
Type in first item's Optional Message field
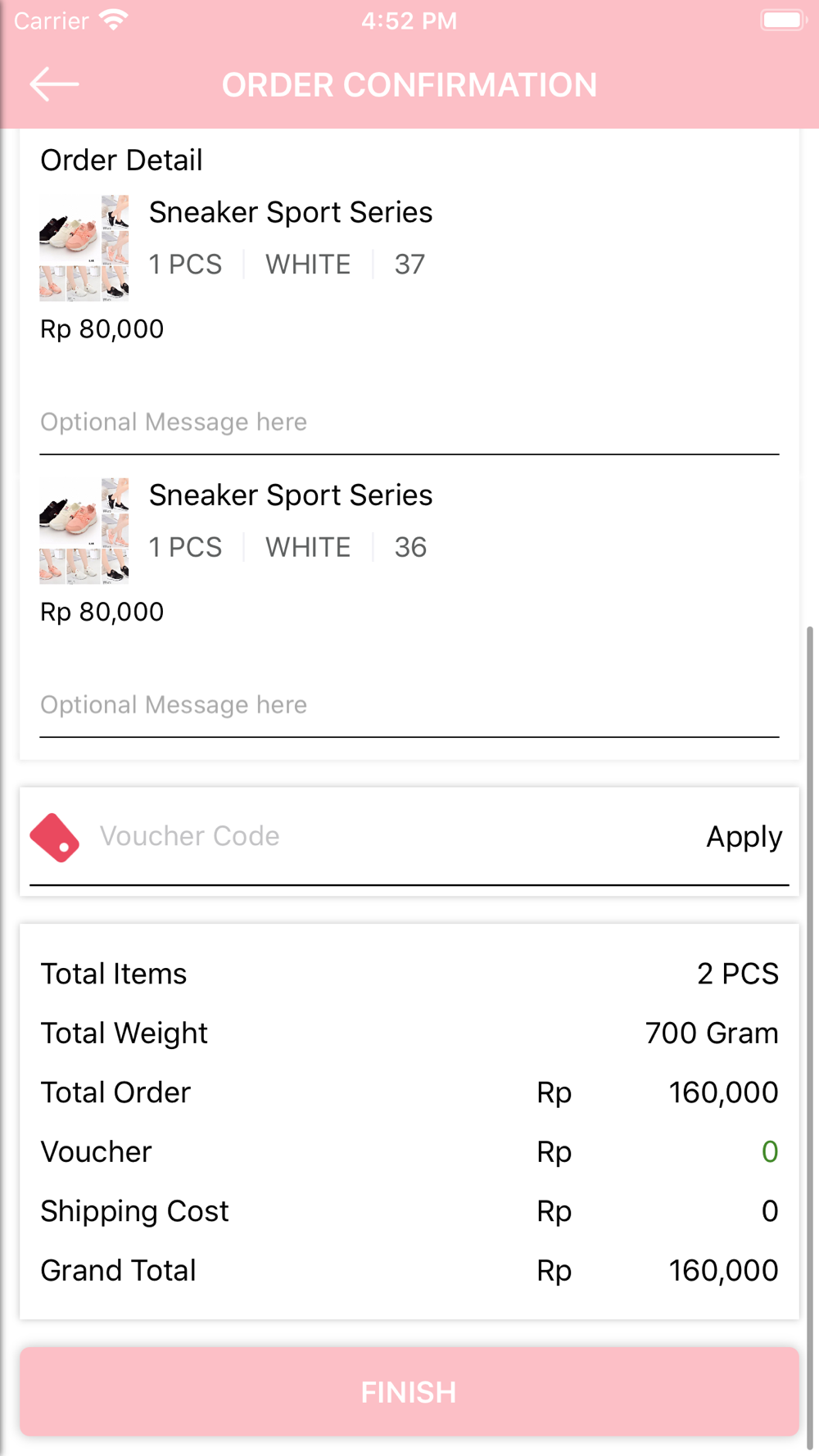pyautogui.click(x=409, y=423)
